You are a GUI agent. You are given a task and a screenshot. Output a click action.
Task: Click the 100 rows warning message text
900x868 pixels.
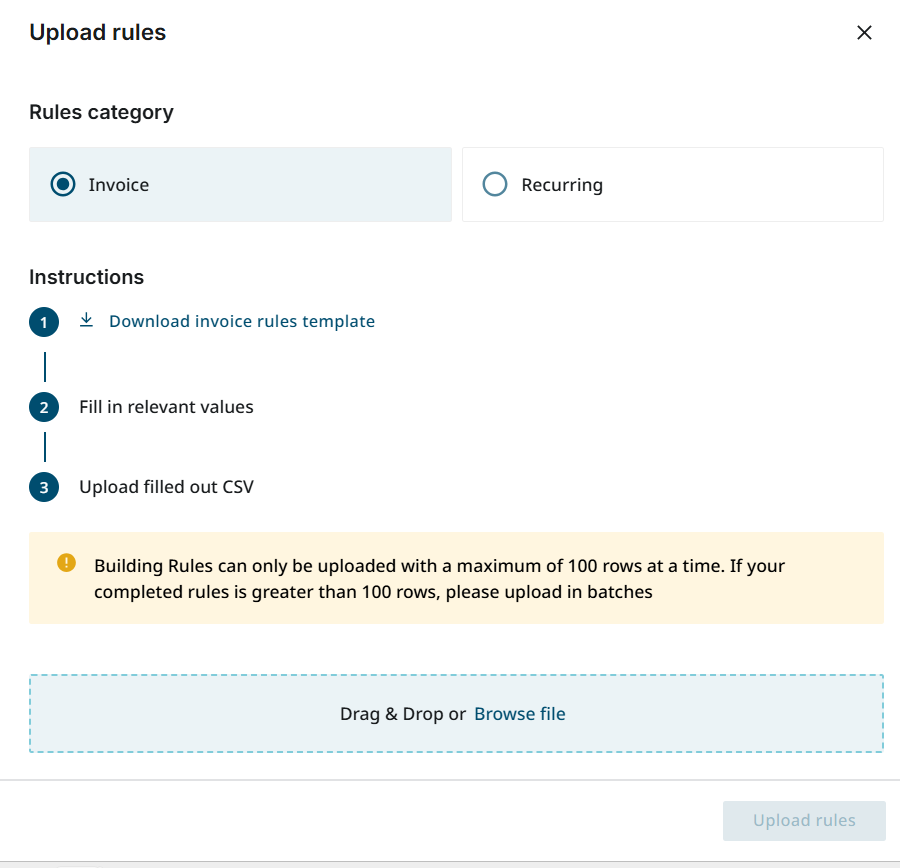point(440,579)
